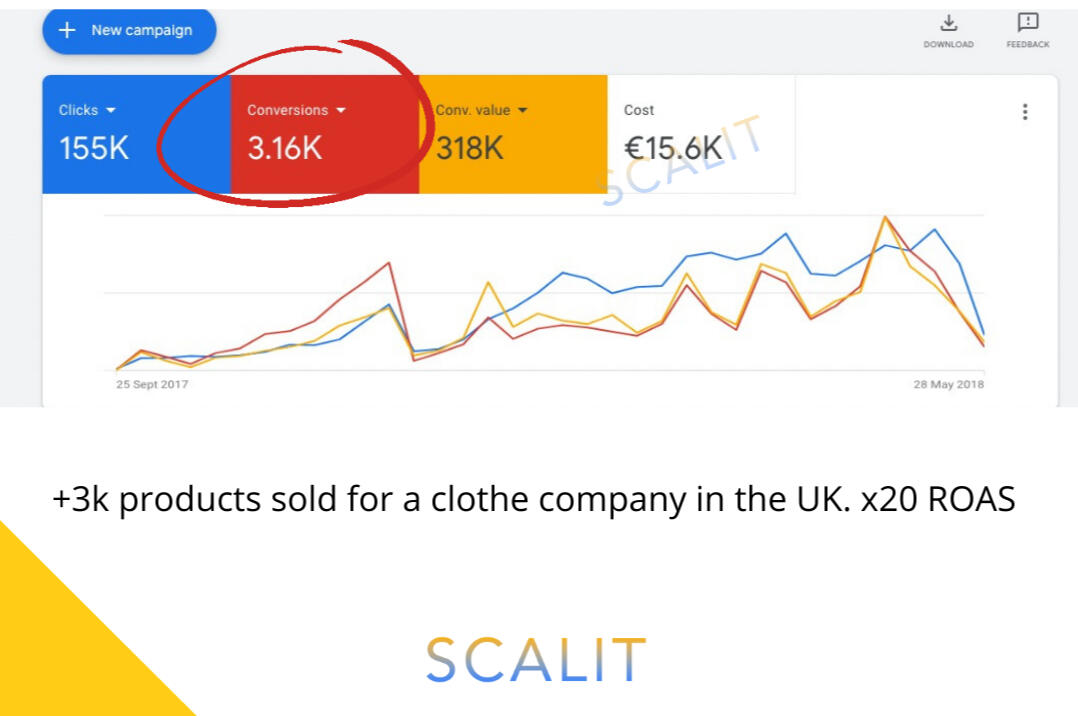Expand the Clicks metric dropdown arrow

click(111, 110)
